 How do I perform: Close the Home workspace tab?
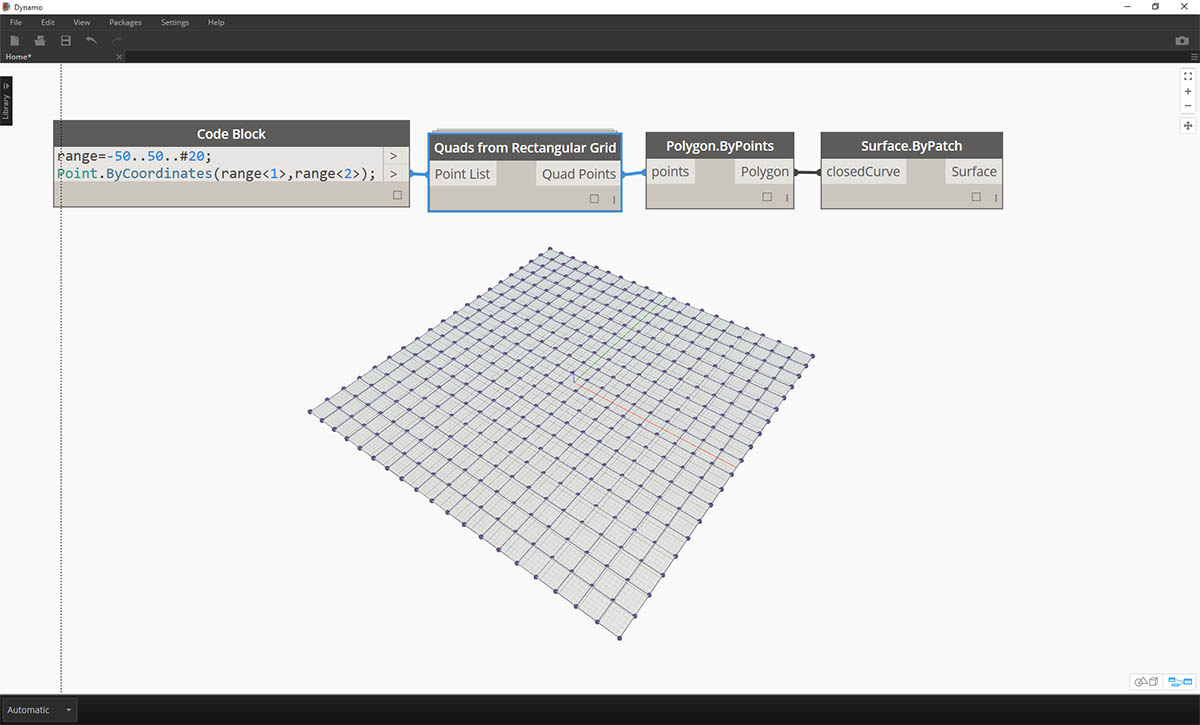pos(119,57)
